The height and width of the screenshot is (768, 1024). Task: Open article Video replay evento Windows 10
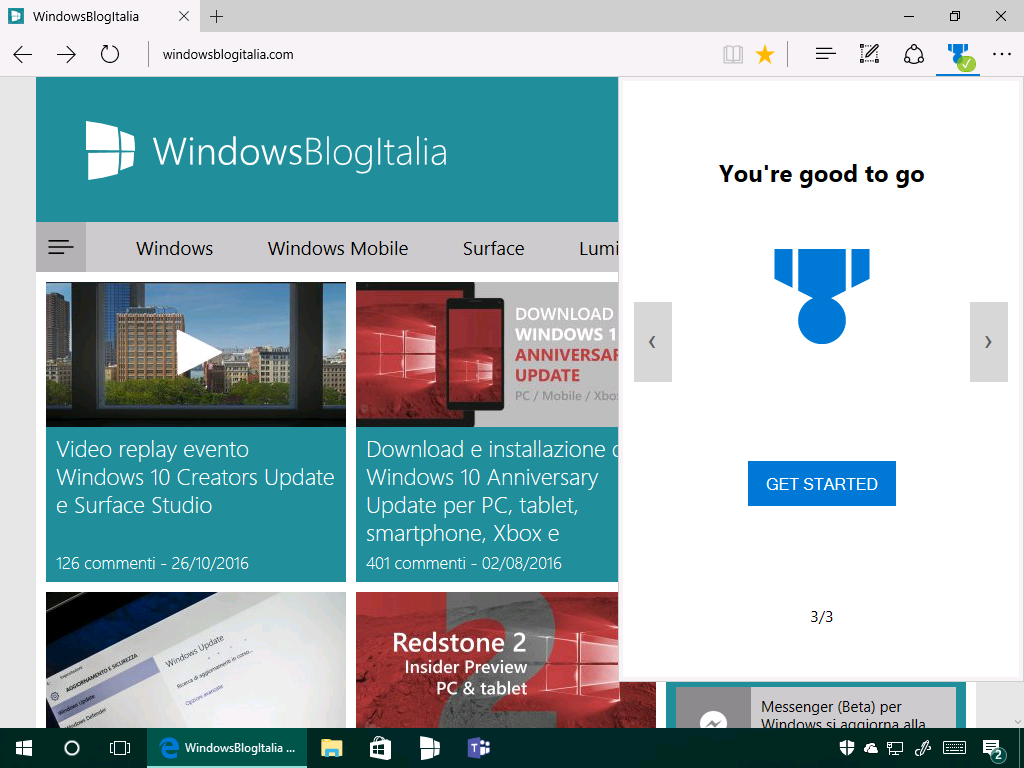195,477
